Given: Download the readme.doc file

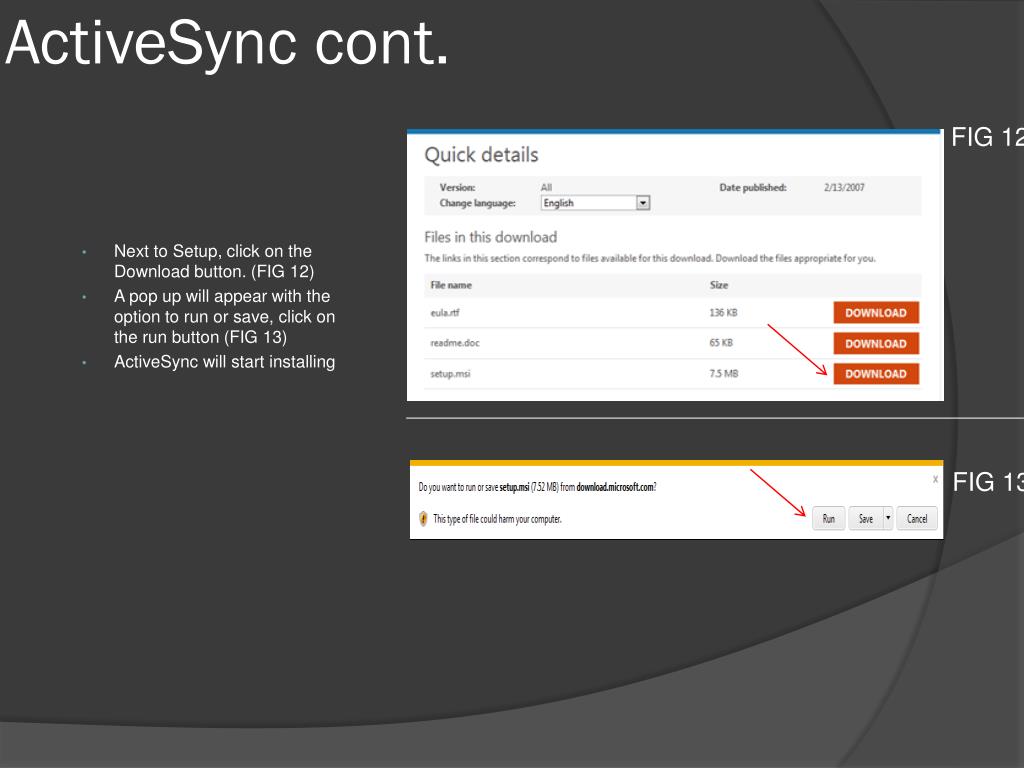Looking at the screenshot, I should pos(876,344).
